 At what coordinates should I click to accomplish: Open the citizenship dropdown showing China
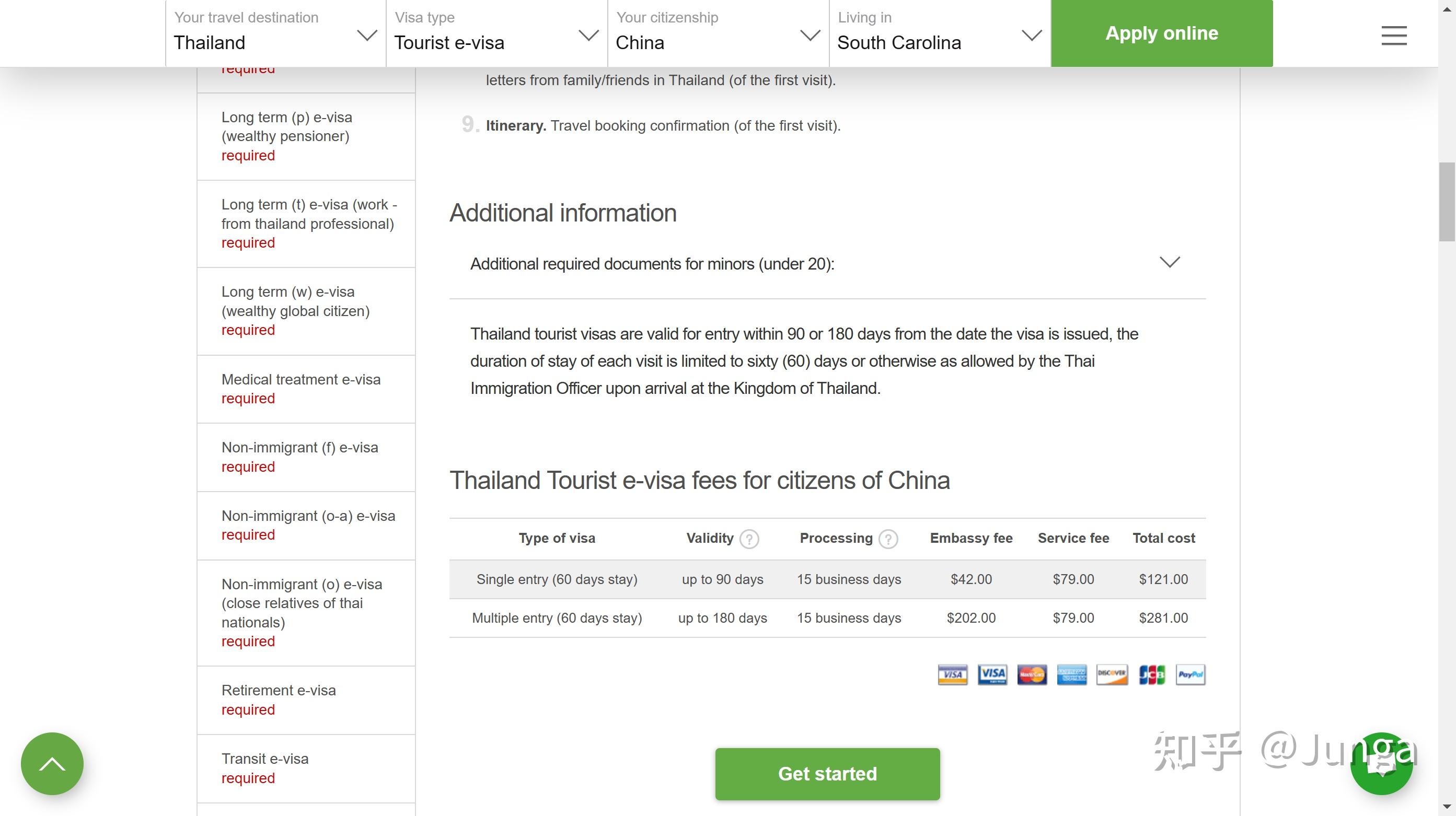pyautogui.click(x=719, y=33)
